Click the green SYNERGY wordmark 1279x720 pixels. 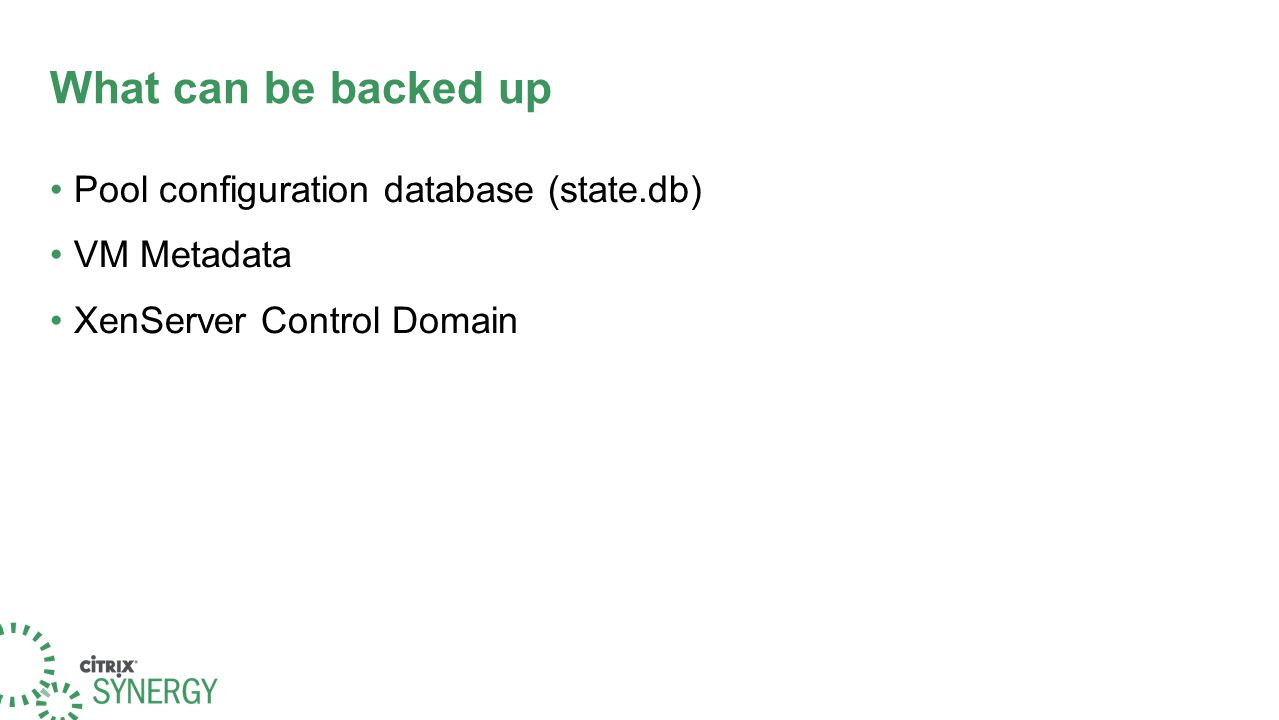[x=155, y=691]
